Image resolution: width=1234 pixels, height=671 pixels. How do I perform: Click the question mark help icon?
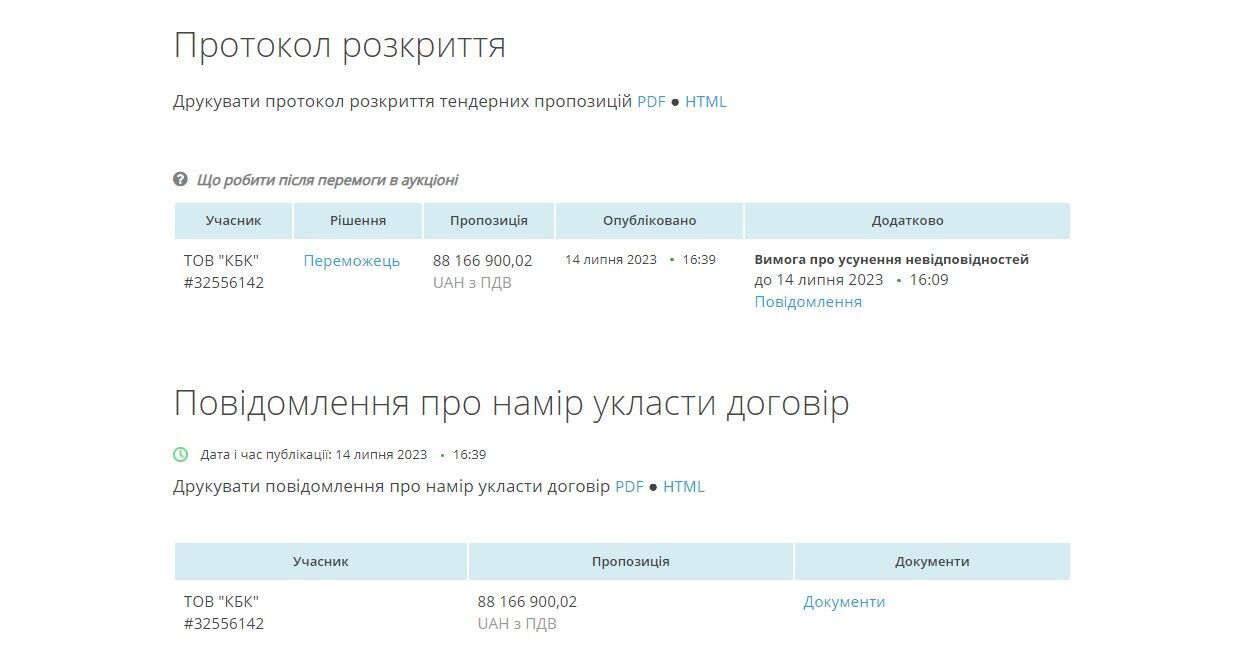point(178,179)
